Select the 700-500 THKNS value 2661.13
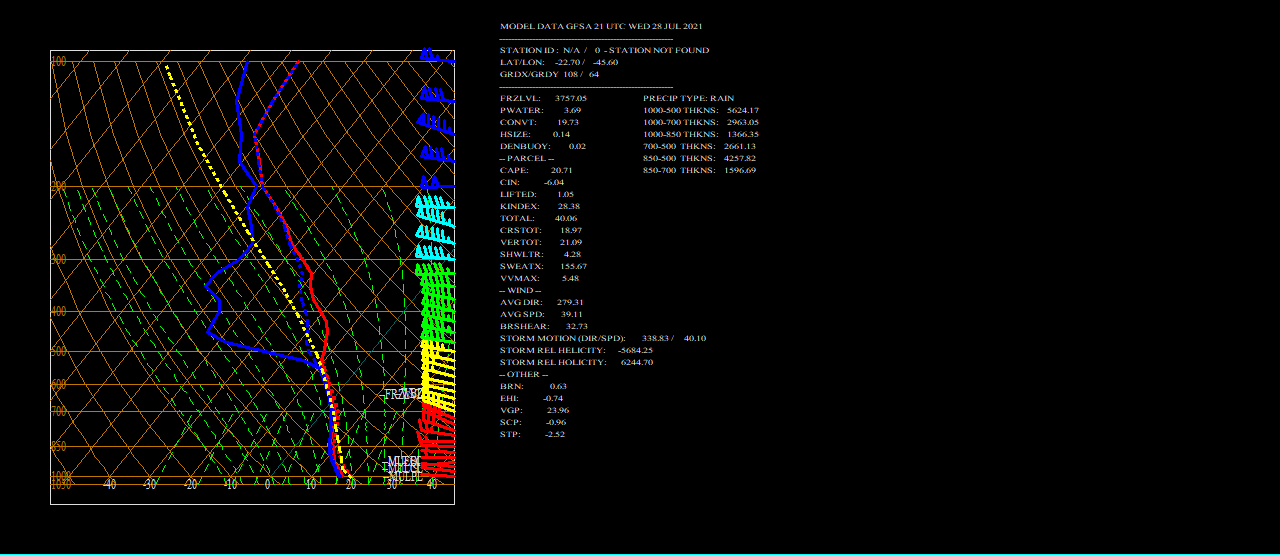Image resolution: width=1280 pixels, height=555 pixels. tap(739, 146)
